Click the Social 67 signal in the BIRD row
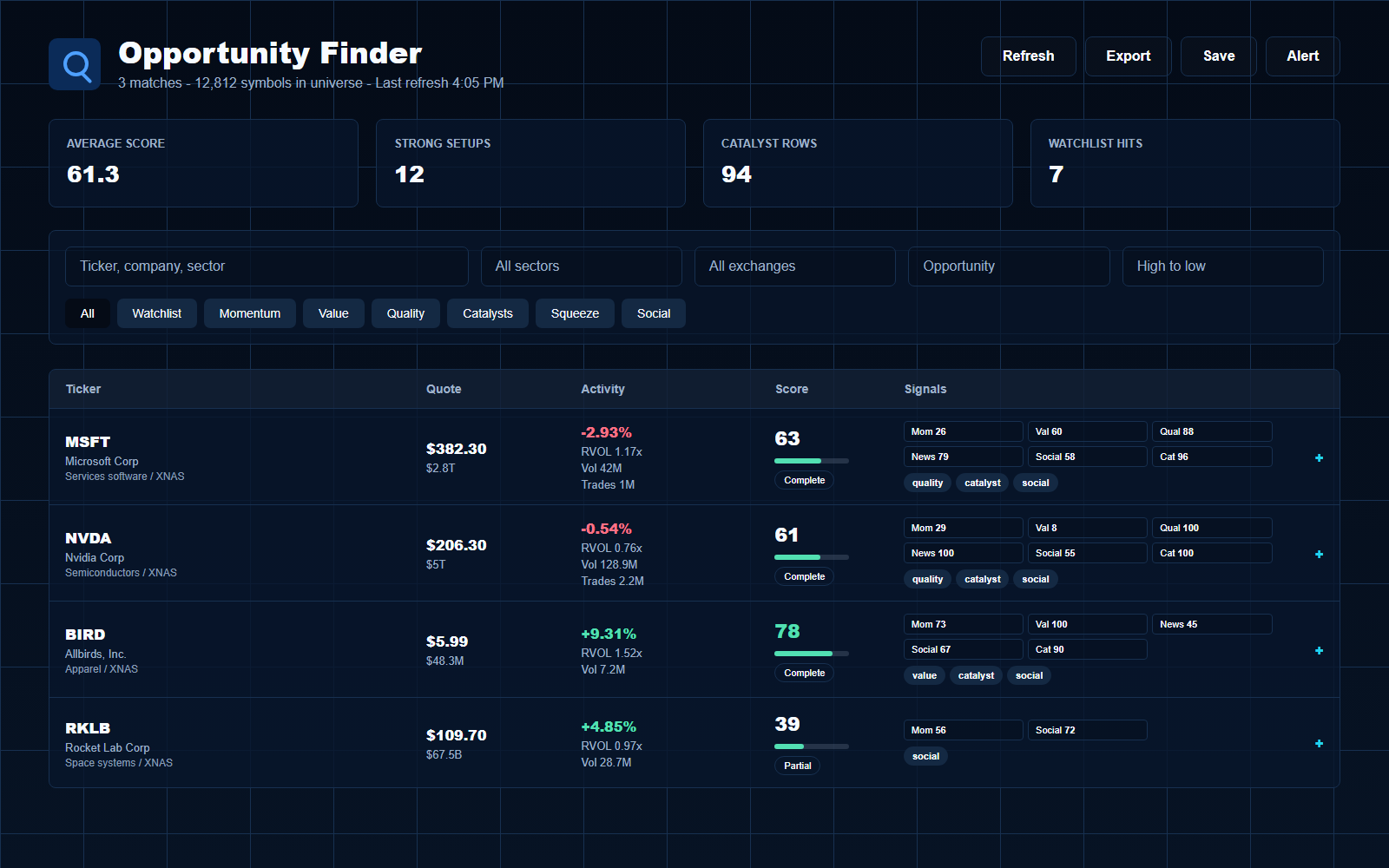The height and width of the screenshot is (868, 1389). tap(964, 649)
